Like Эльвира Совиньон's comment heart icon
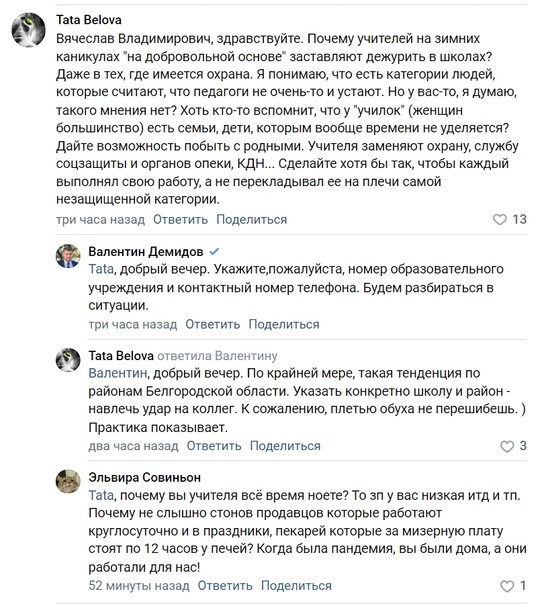The height and width of the screenshot is (604, 544). pos(507,586)
